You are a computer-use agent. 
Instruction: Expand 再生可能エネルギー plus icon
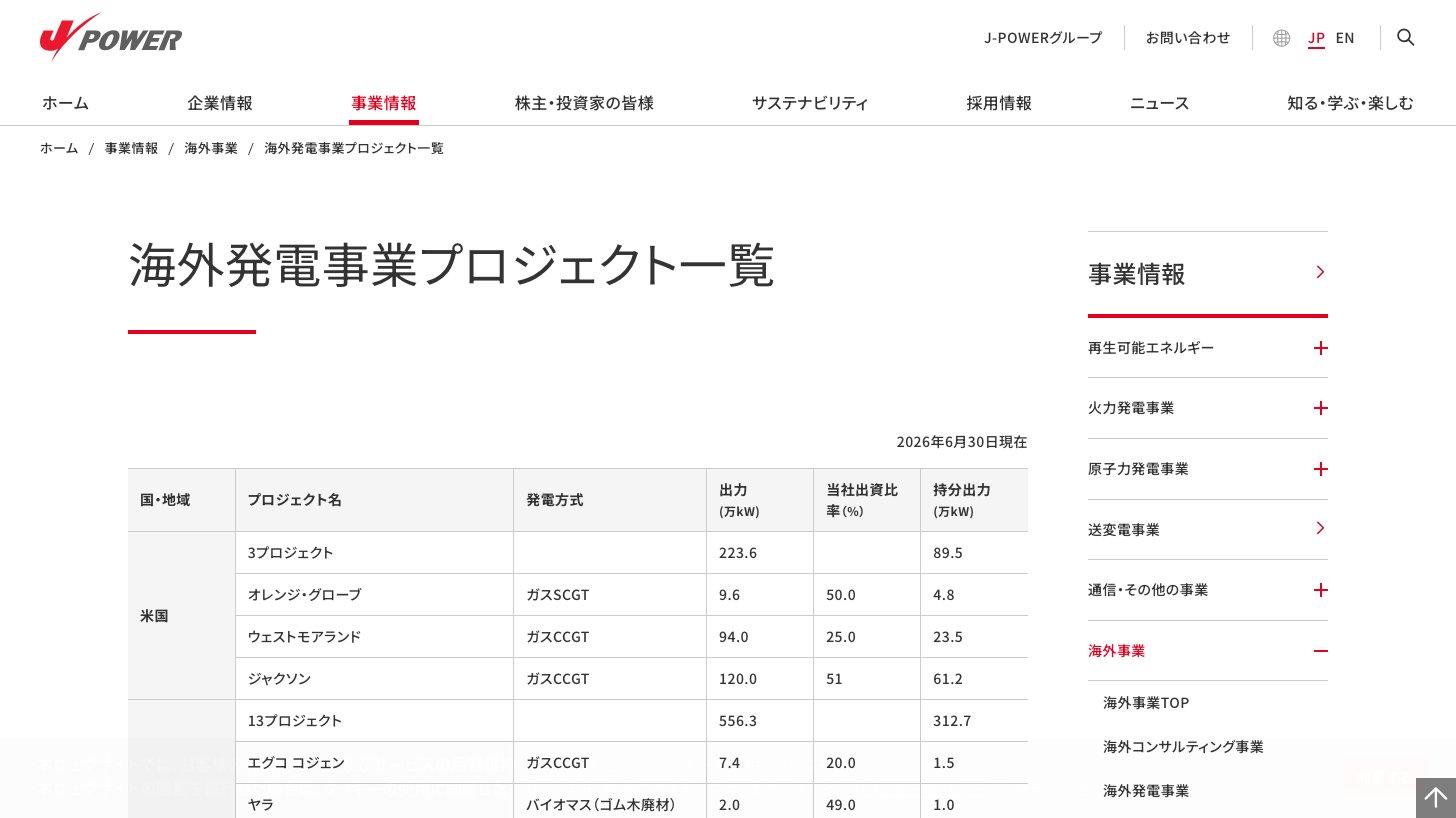pos(1320,348)
